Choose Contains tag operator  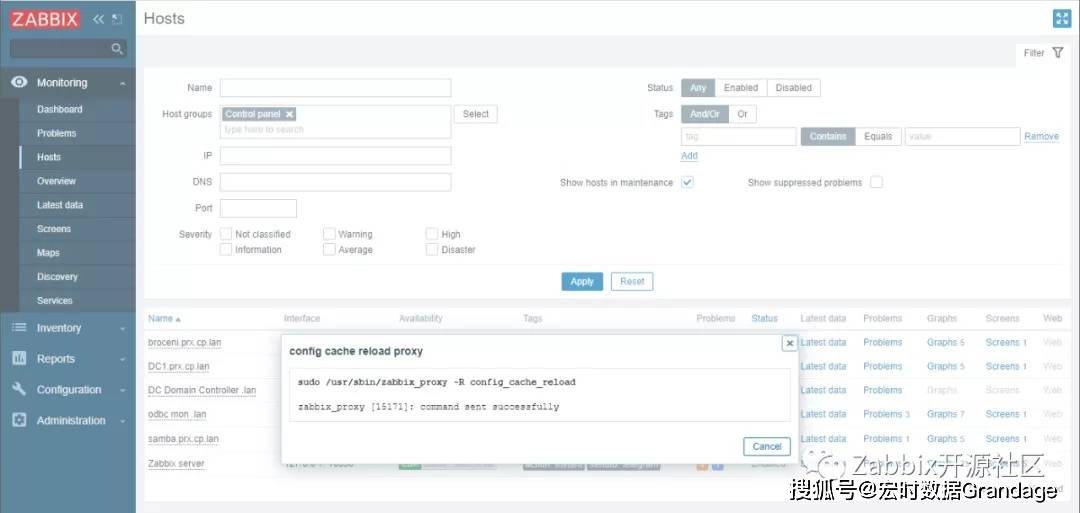[828, 136]
